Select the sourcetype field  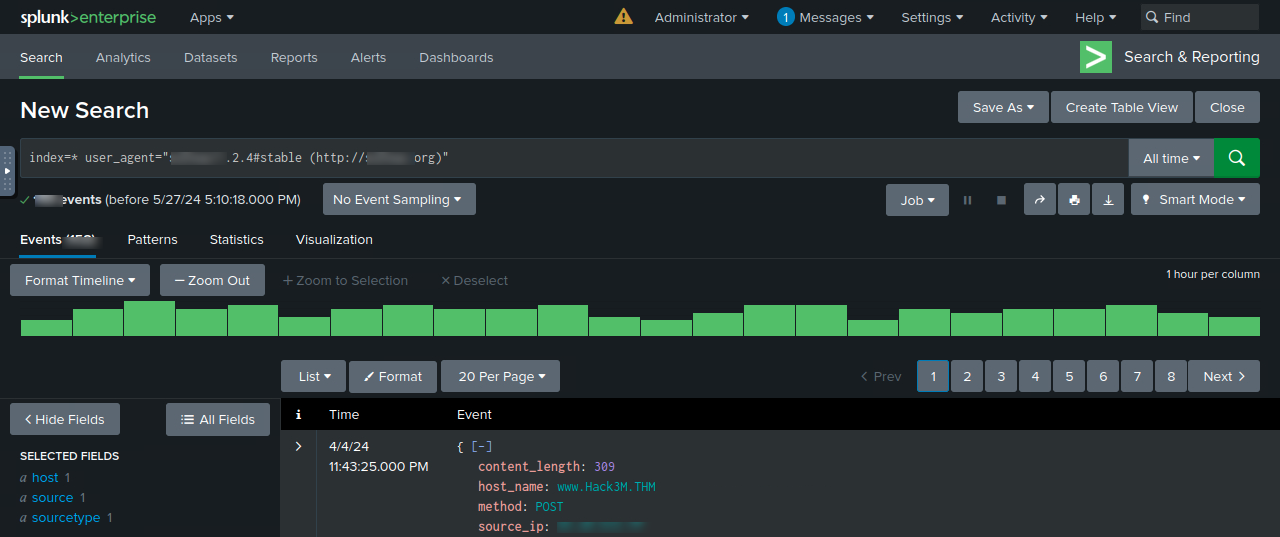66,518
